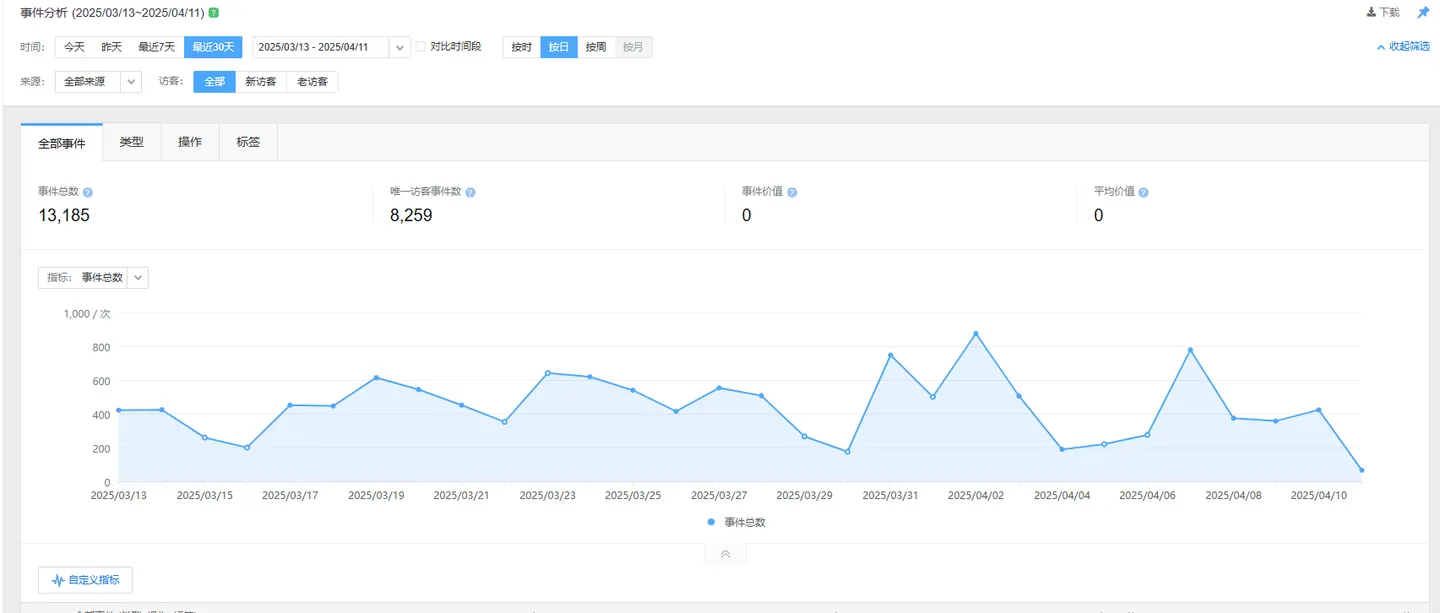
Task: Switch to the 标签 tab
Action: [x=248, y=142]
